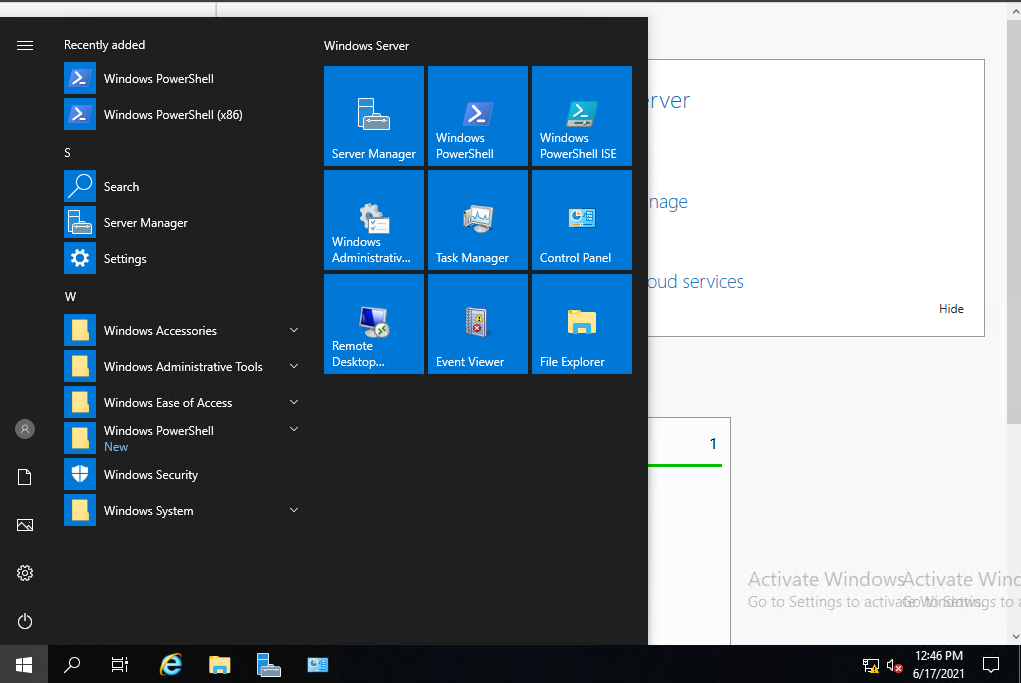Open Search from the app list

coord(182,187)
